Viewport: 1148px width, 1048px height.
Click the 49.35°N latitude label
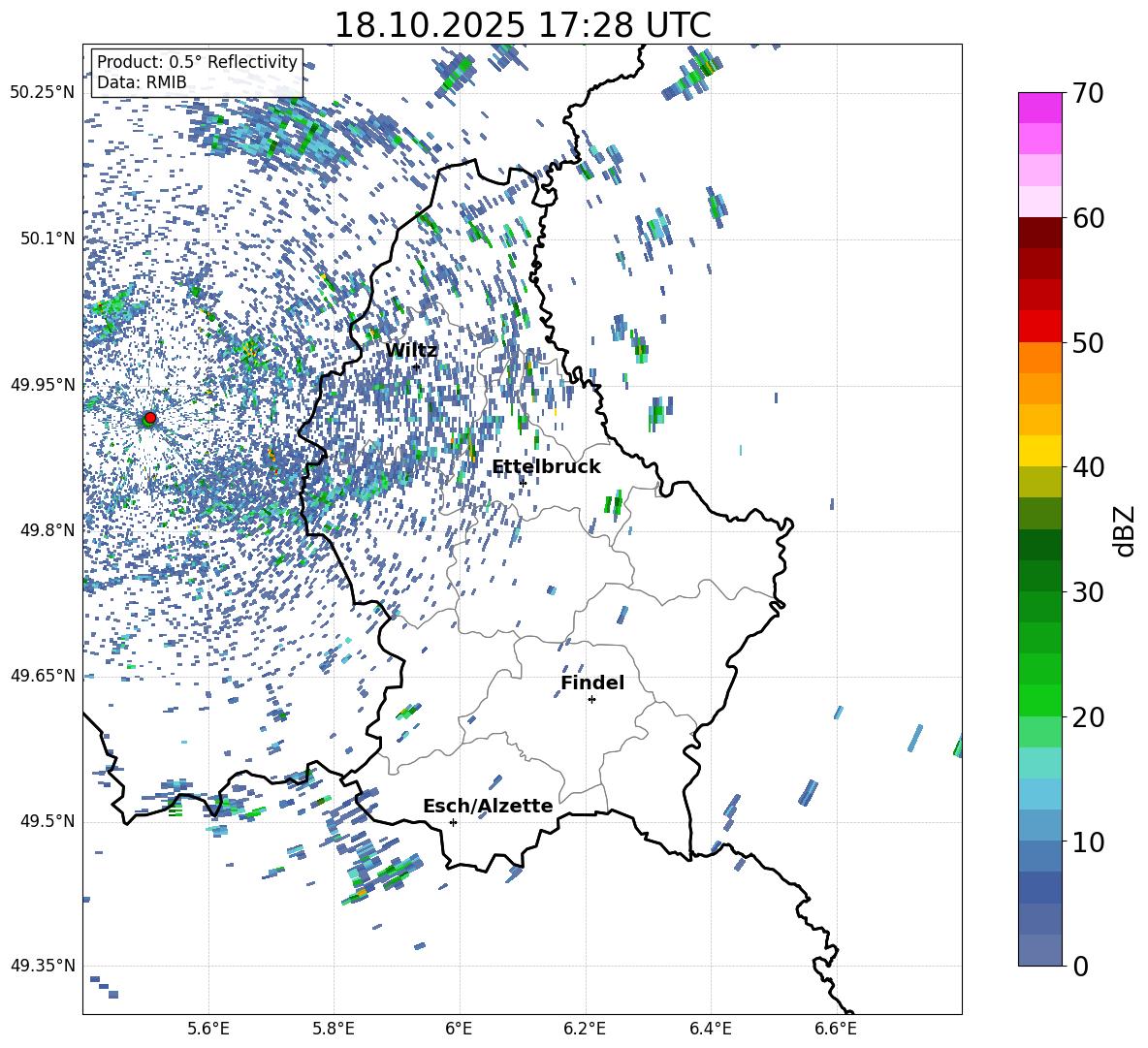click(x=43, y=966)
